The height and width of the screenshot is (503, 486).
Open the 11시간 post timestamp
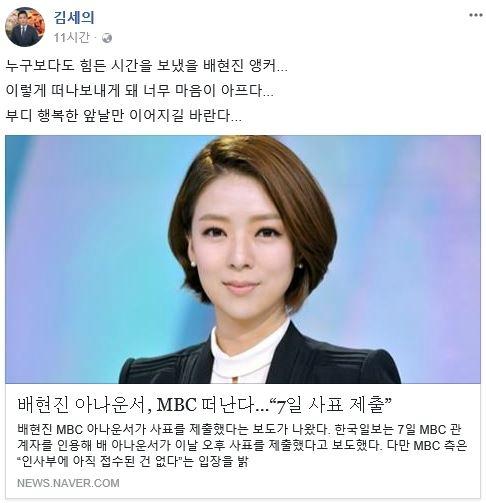pyautogui.click(x=71, y=38)
